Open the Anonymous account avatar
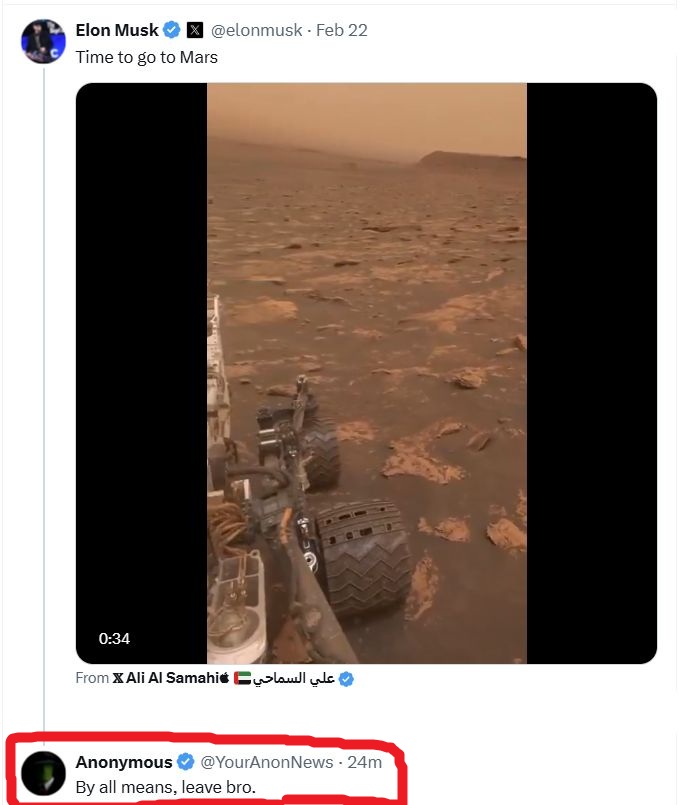 (43, 773)
